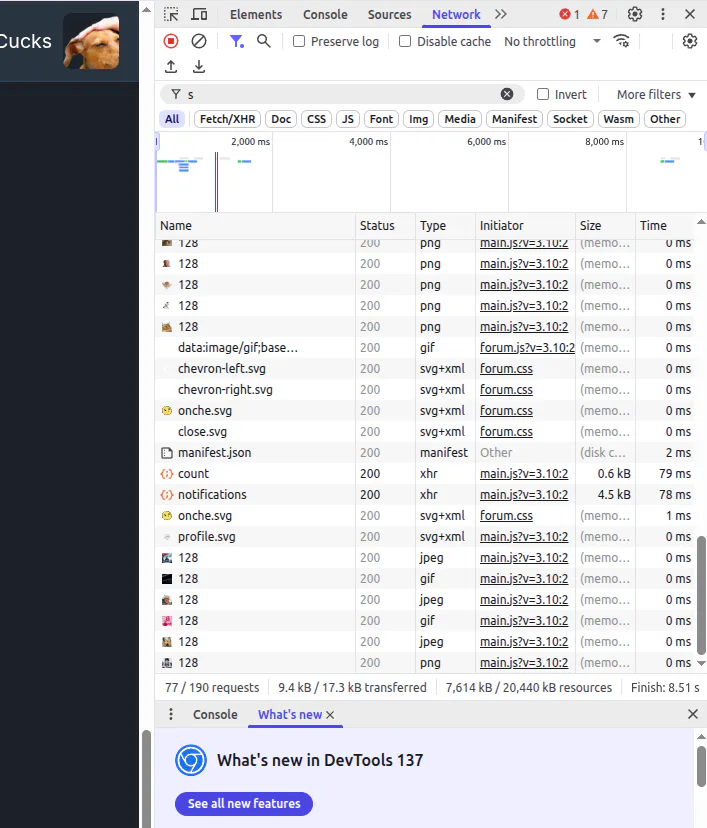Stop recording the network log
The height and width of the screenshot is (828, 707).
click(171, 41)
